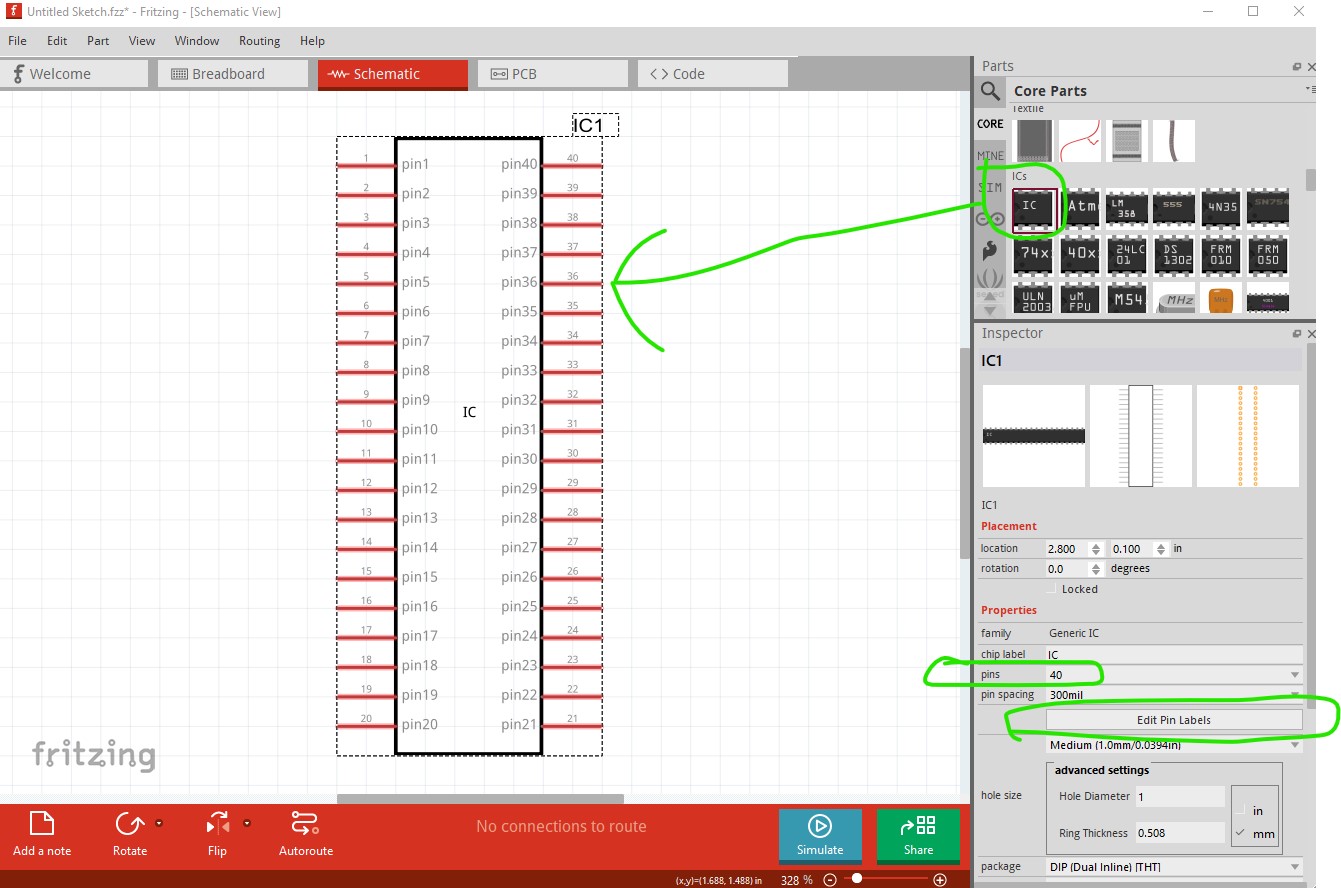Open the pins count dropdown
The width and height of the screenshot is (1341, 888).
coord(1174,675)
